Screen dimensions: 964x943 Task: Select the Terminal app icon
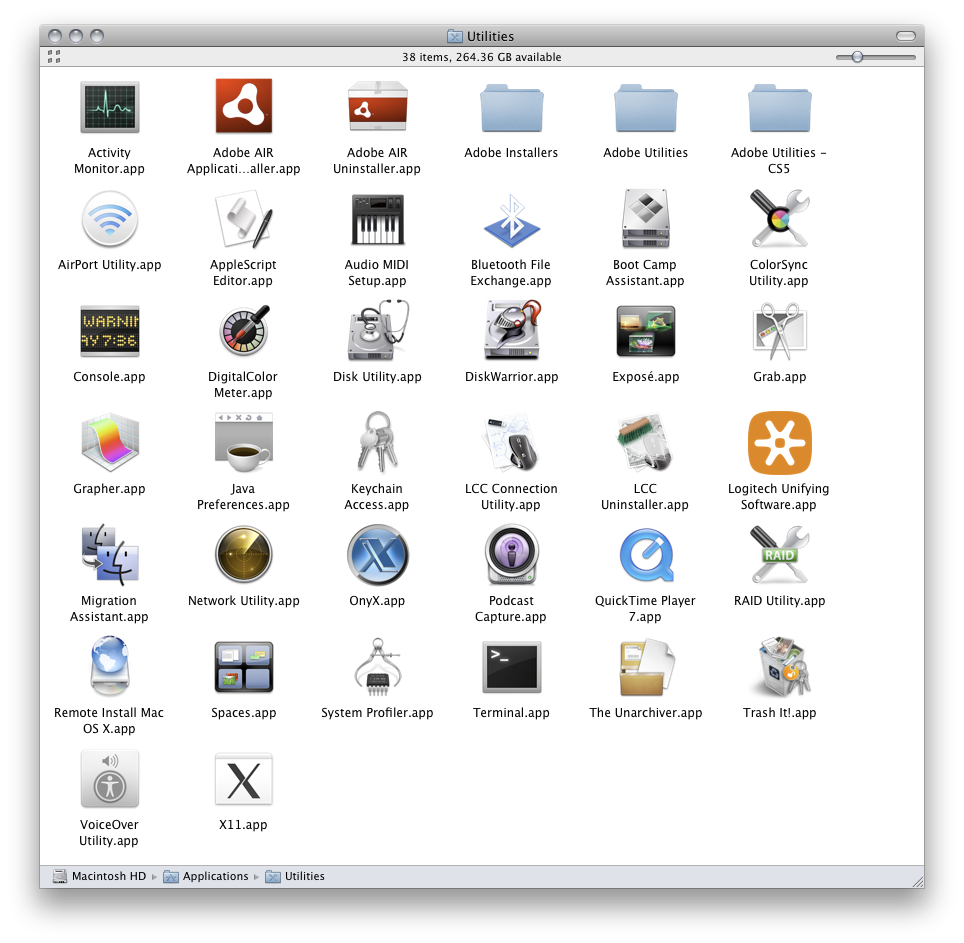(x=512, y=667)
